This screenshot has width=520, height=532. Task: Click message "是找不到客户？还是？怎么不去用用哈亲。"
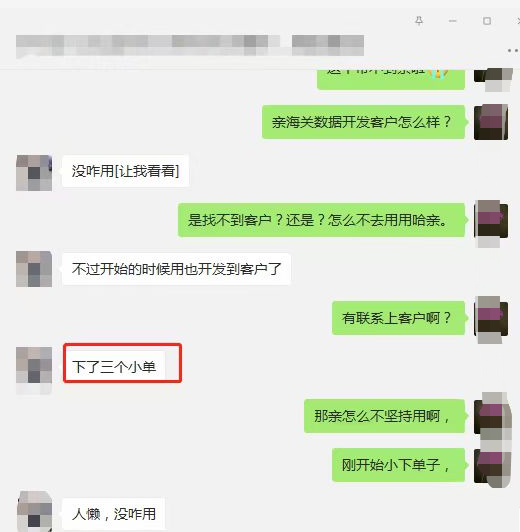click(x=321, y=220)
